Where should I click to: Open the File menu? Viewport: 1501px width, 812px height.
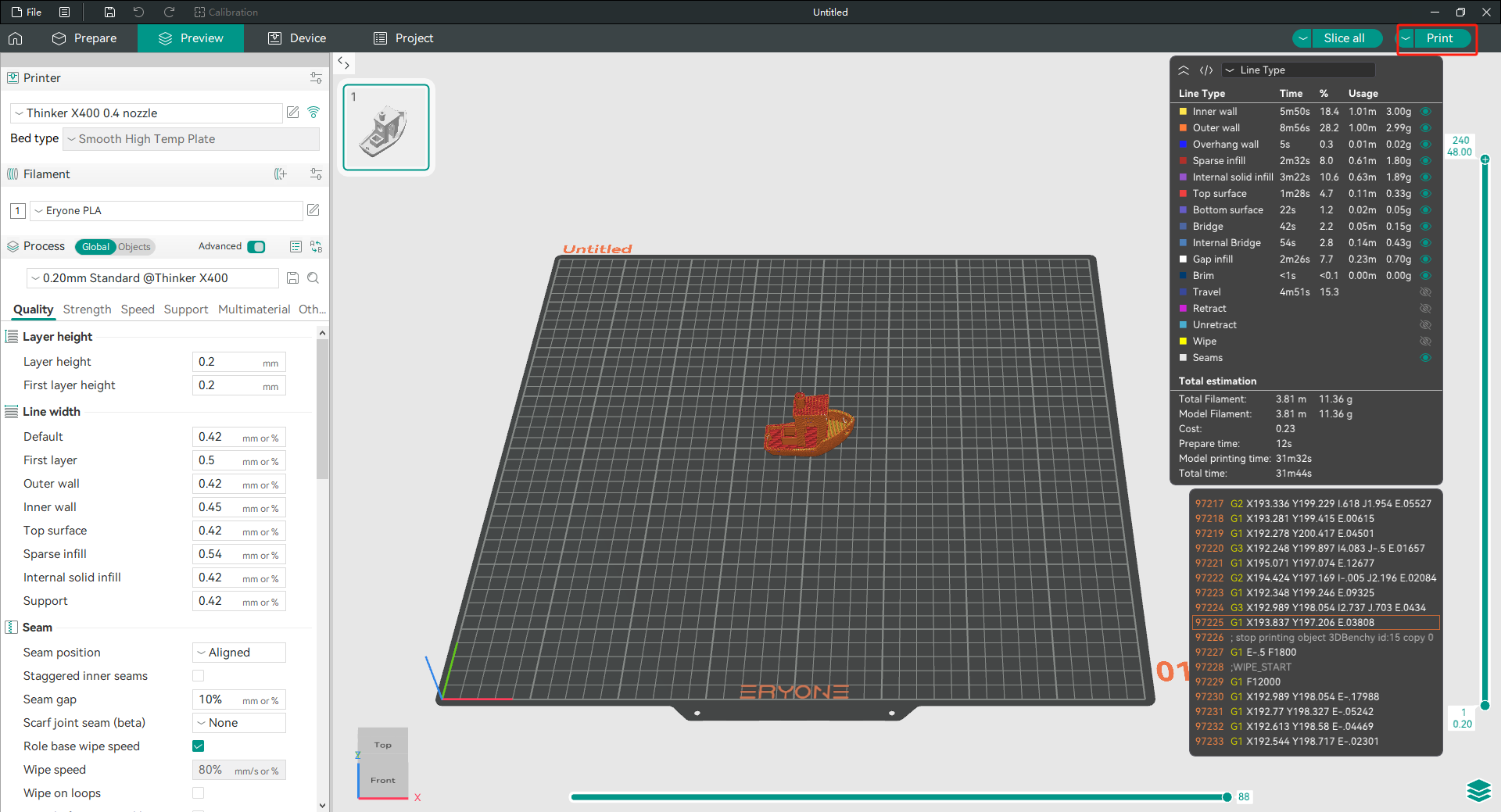[x=27, y=12]
